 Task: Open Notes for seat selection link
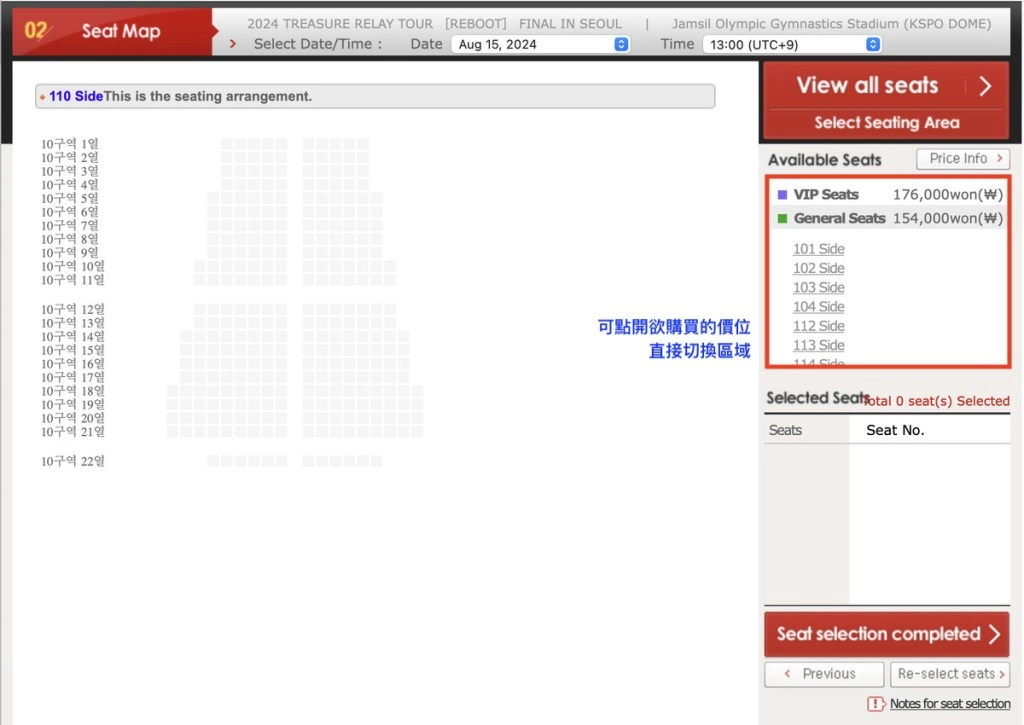949,704
